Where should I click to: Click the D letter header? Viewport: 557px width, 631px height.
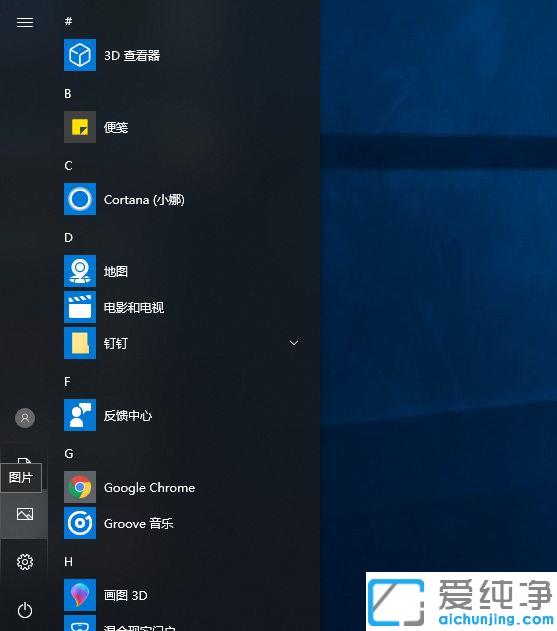point(68,237)
